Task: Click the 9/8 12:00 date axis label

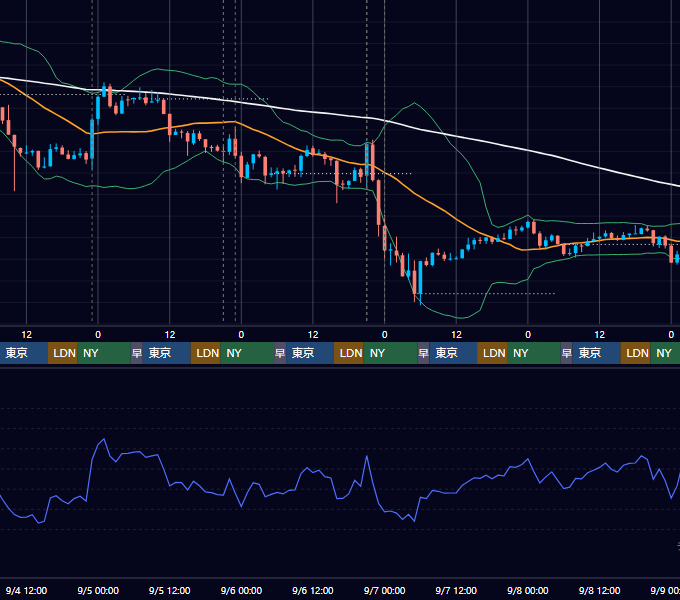Action: (x=599, y=590)
